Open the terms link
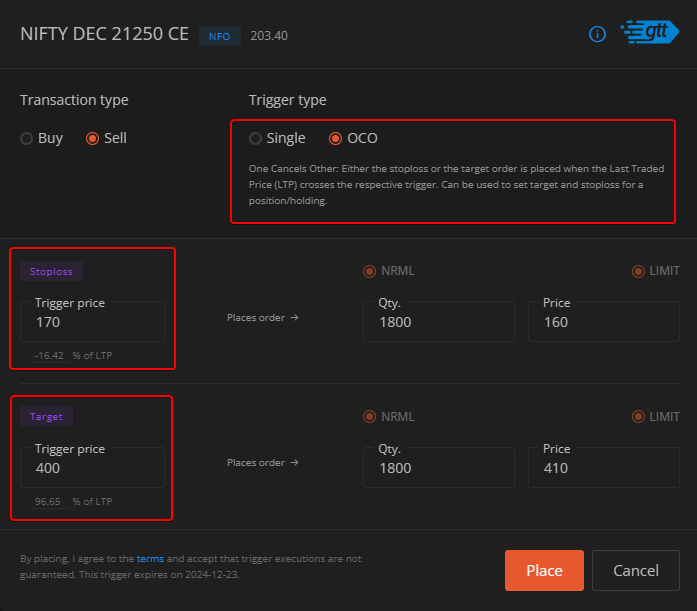The image size is (697, 611). point(150,559)
